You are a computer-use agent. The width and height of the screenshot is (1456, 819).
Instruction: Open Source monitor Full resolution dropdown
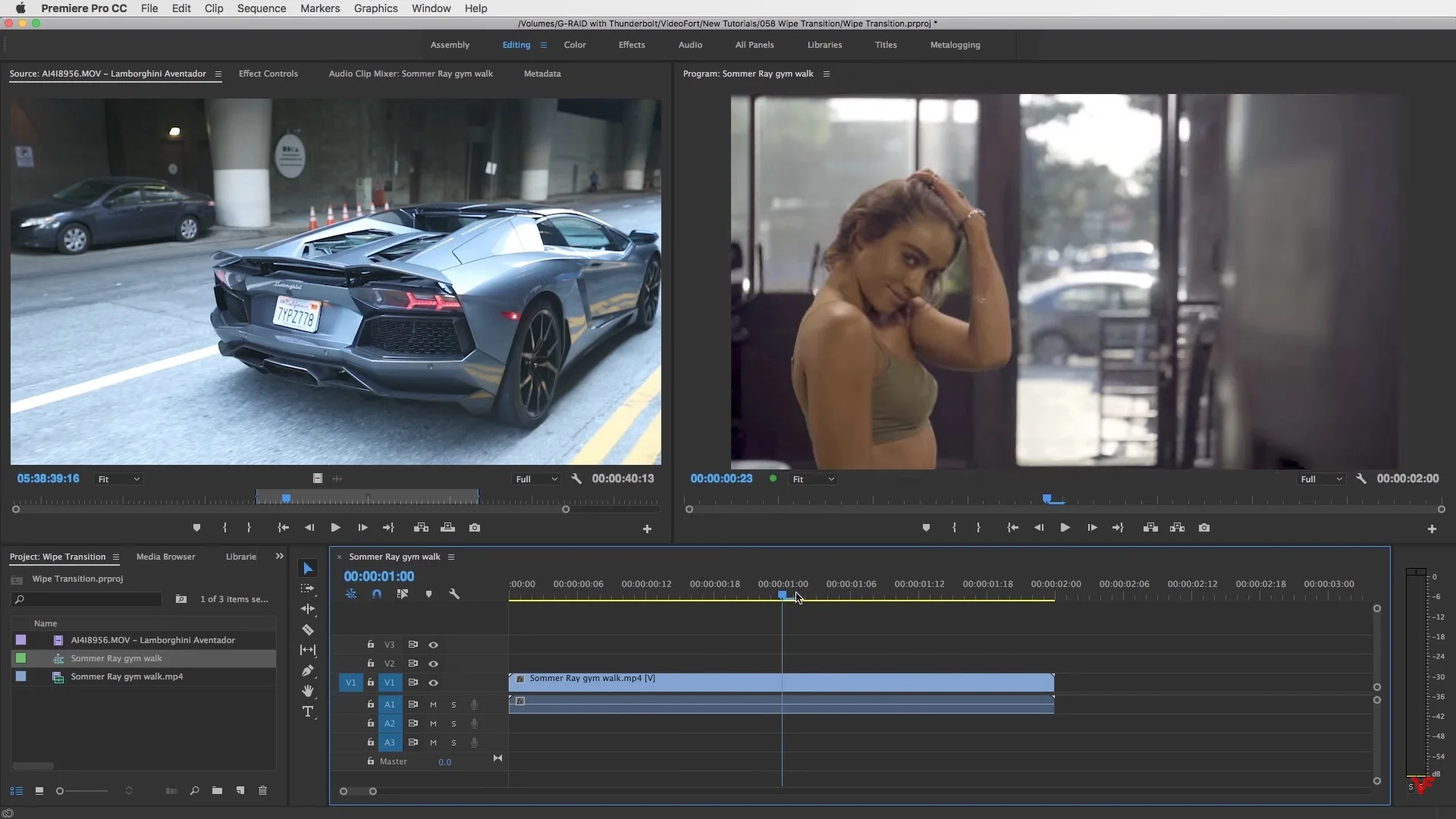(536, 479)
